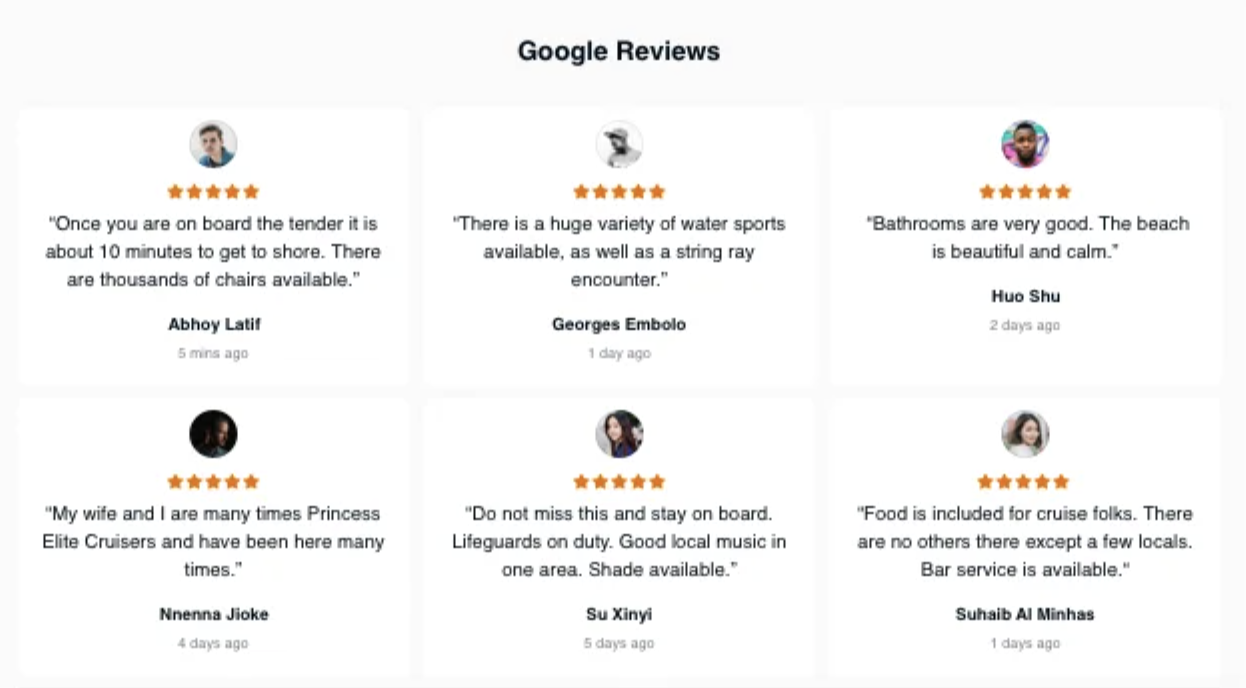Open the reviewer name Abhoy Latif
1246x688 pixels.
tap(214, 324)
